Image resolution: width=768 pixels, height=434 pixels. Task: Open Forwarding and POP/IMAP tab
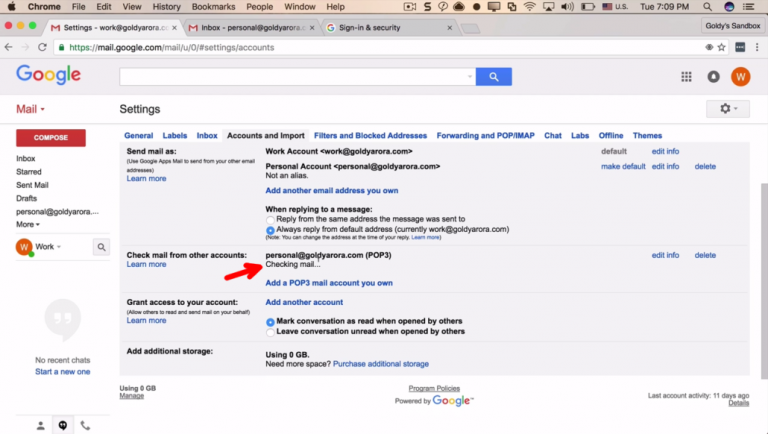click(485, 136)
